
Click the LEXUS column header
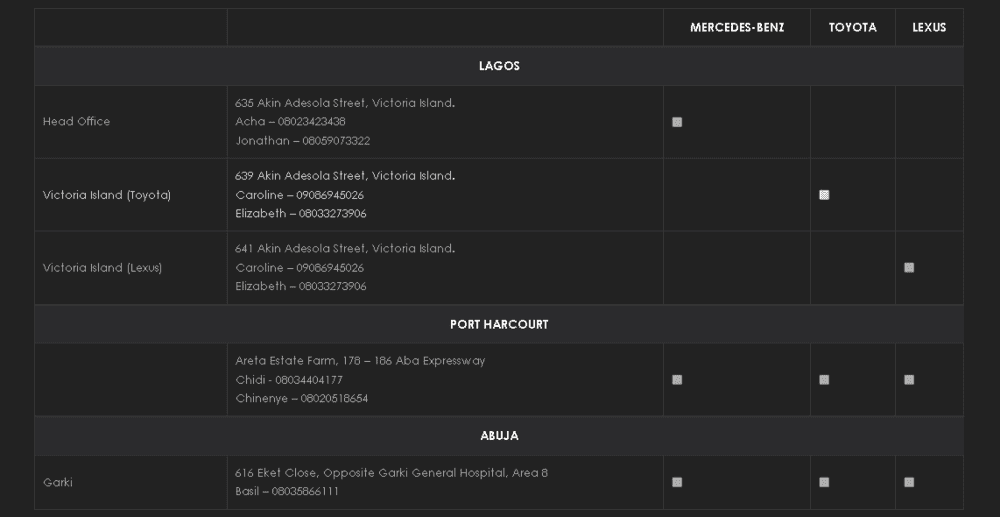coord(929,28)
